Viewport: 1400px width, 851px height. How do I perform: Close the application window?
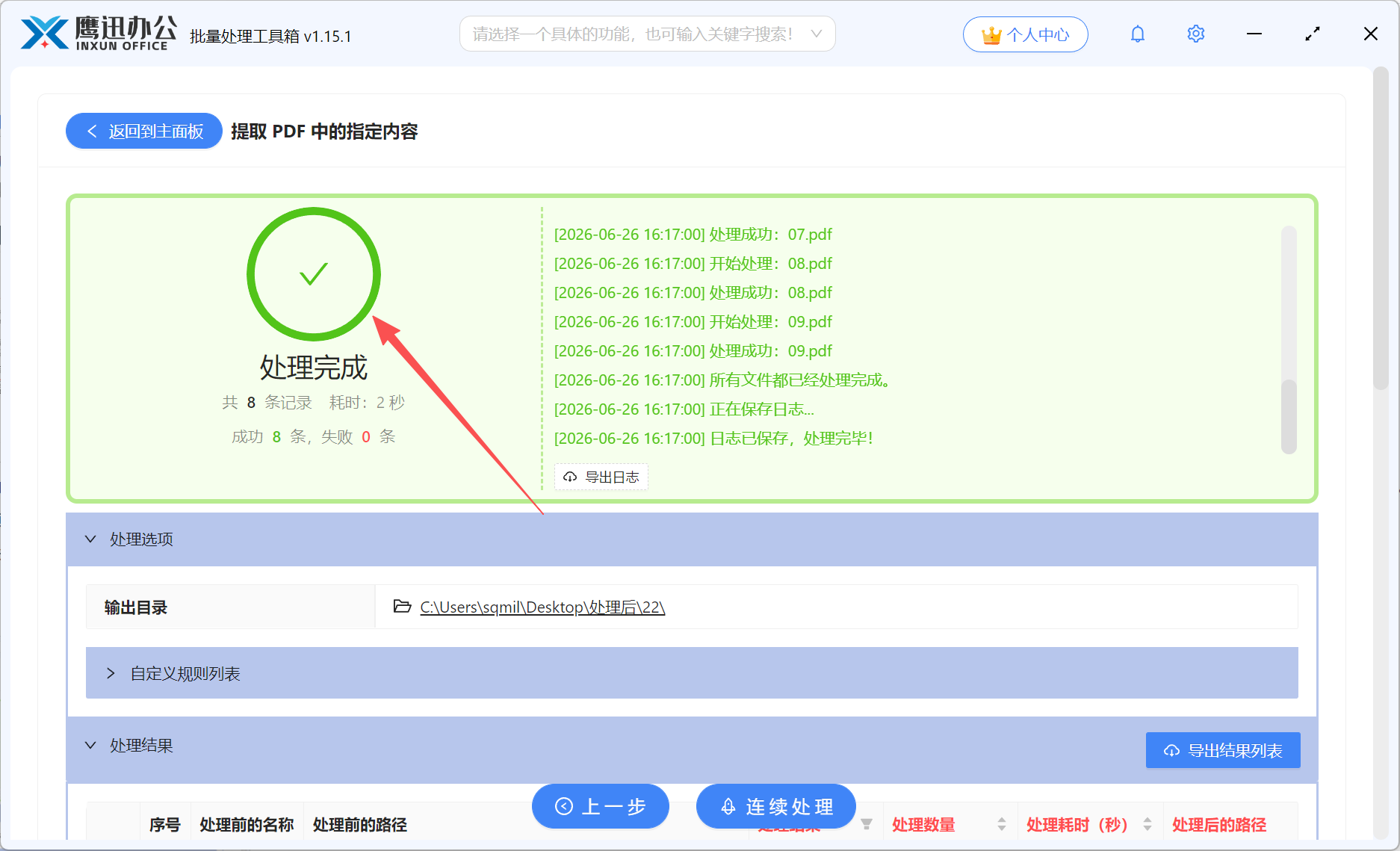tap(1371, 34)
